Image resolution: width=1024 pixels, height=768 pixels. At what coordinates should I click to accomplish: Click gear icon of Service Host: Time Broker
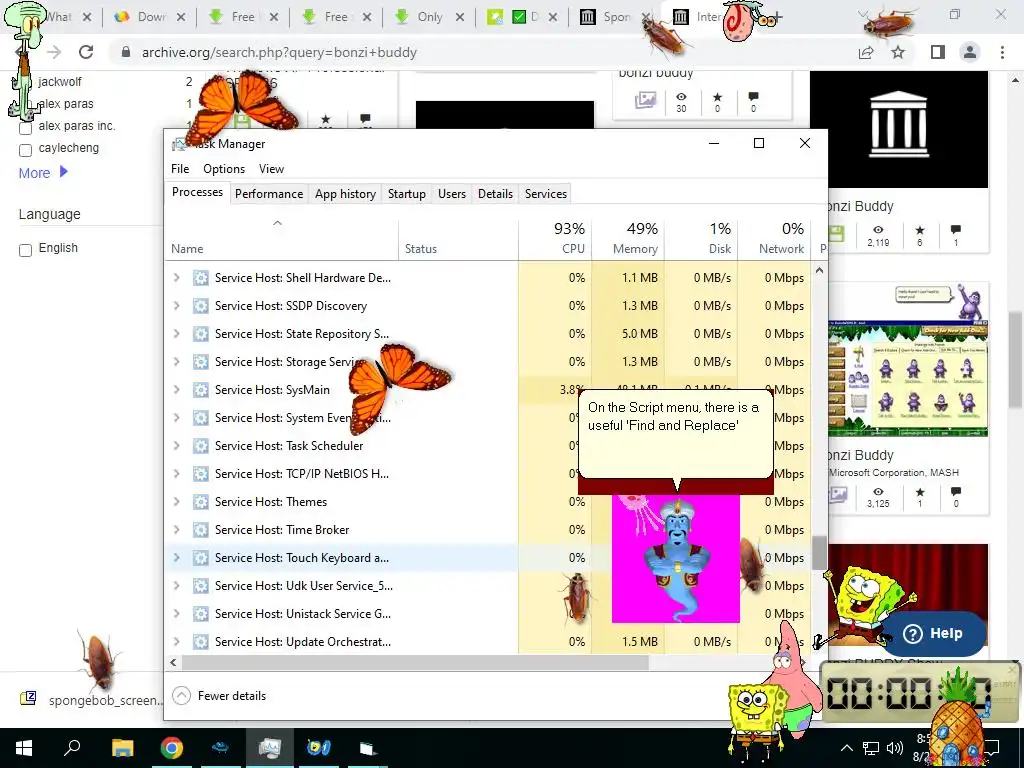coord(200,530)
